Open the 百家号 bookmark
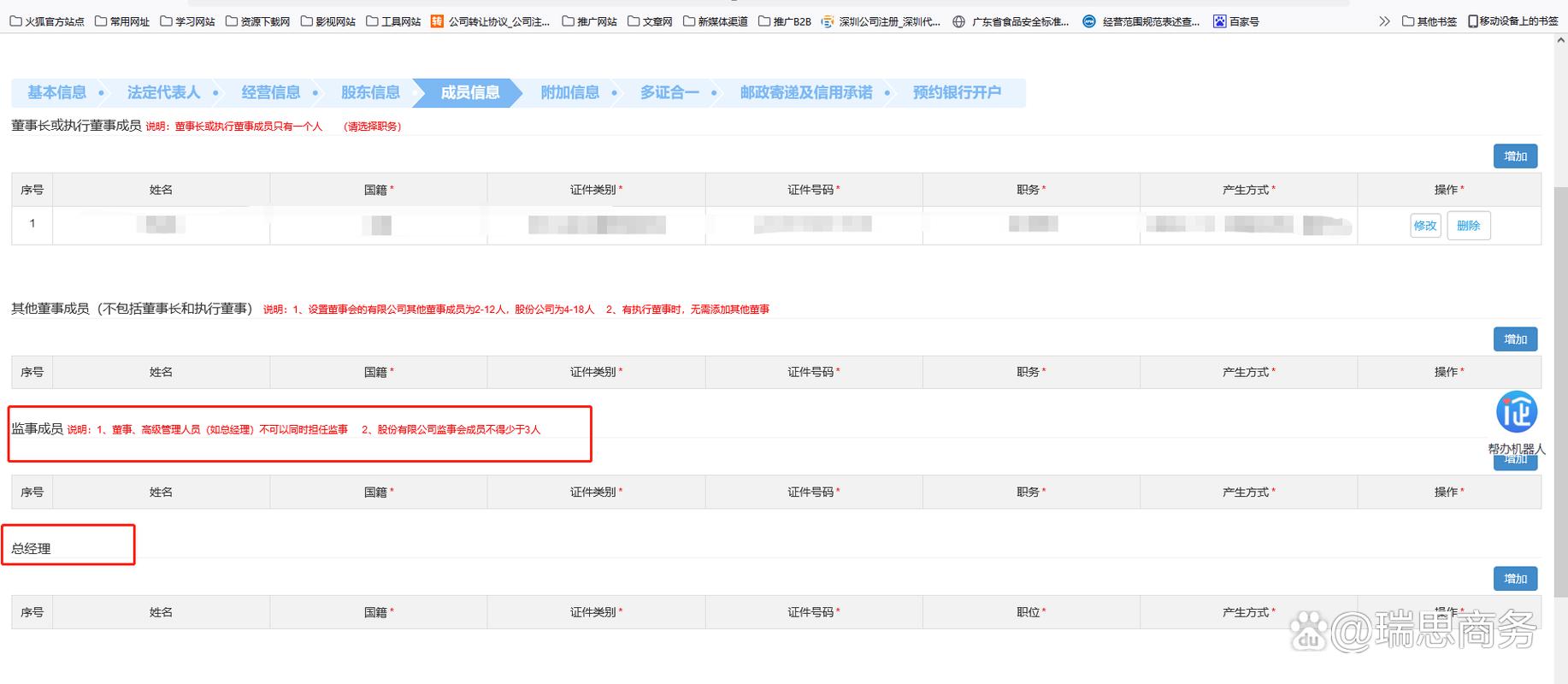The height and width of the screenshot is (684, 1568). 1236,21
